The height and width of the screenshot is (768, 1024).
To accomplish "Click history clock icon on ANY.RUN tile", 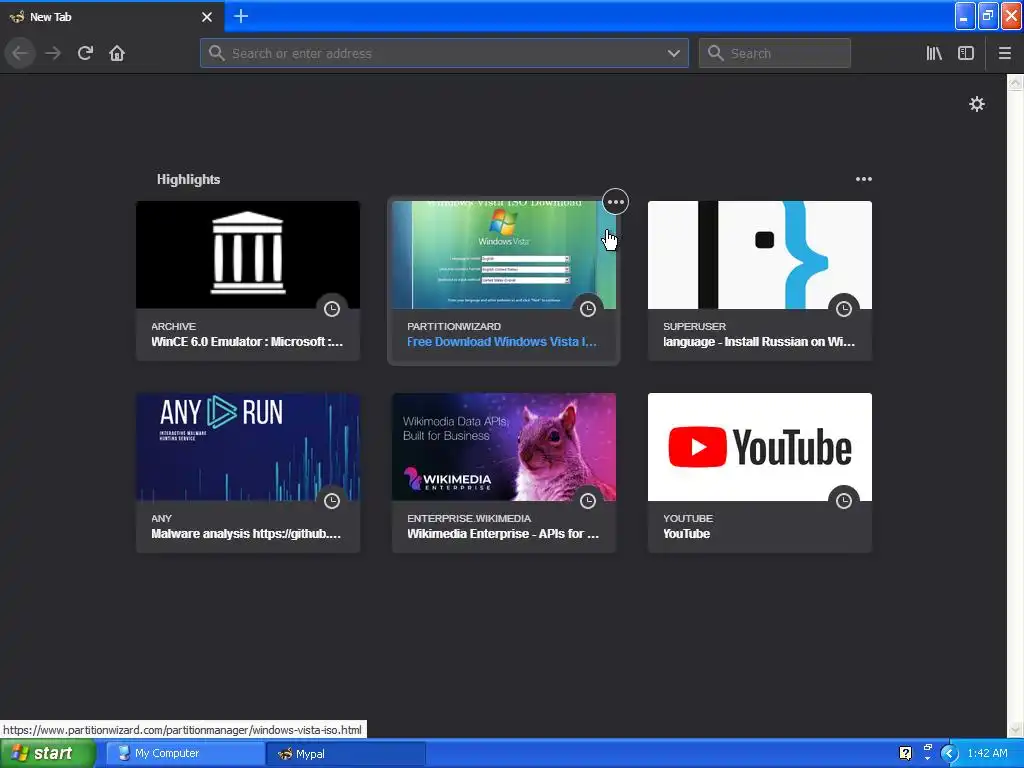I will 332,501.
